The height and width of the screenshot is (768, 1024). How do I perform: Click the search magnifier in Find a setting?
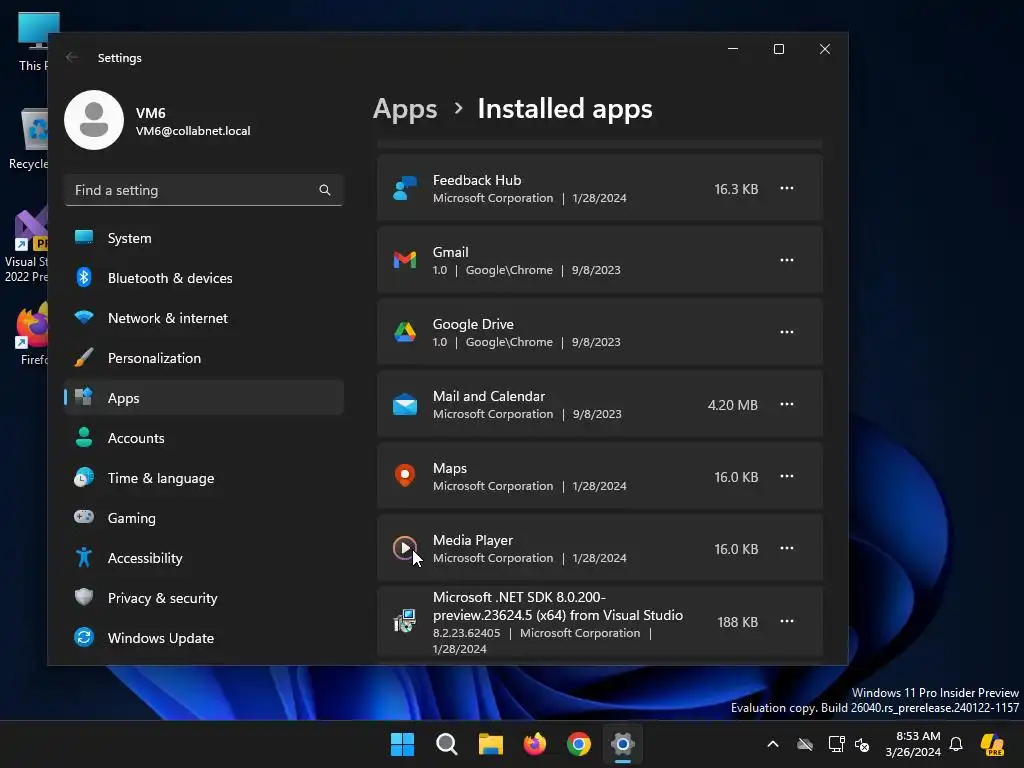325,190
